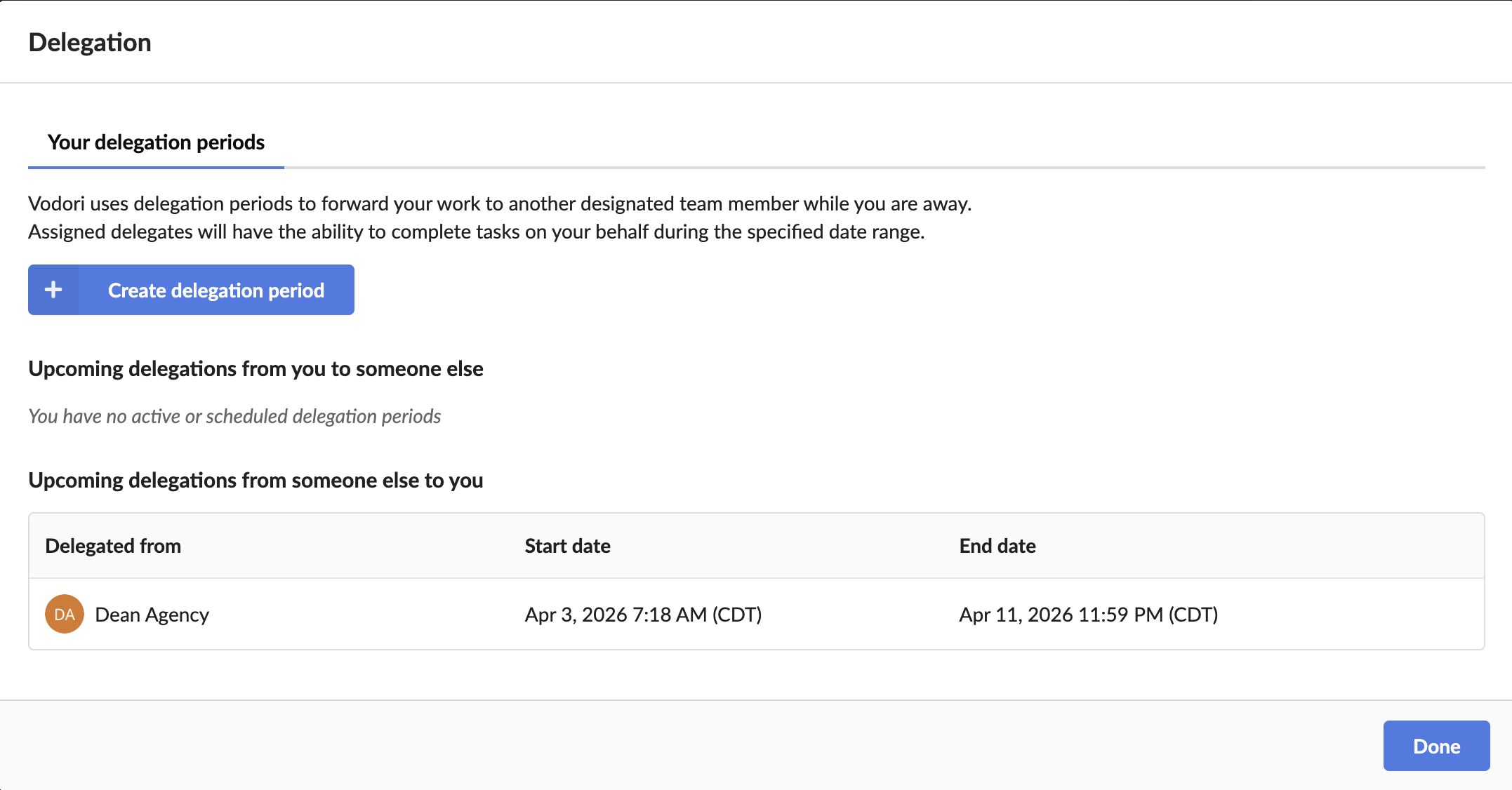Click the End date column header
Screen dimensions: 1512x790
click(x=997, y=546)
